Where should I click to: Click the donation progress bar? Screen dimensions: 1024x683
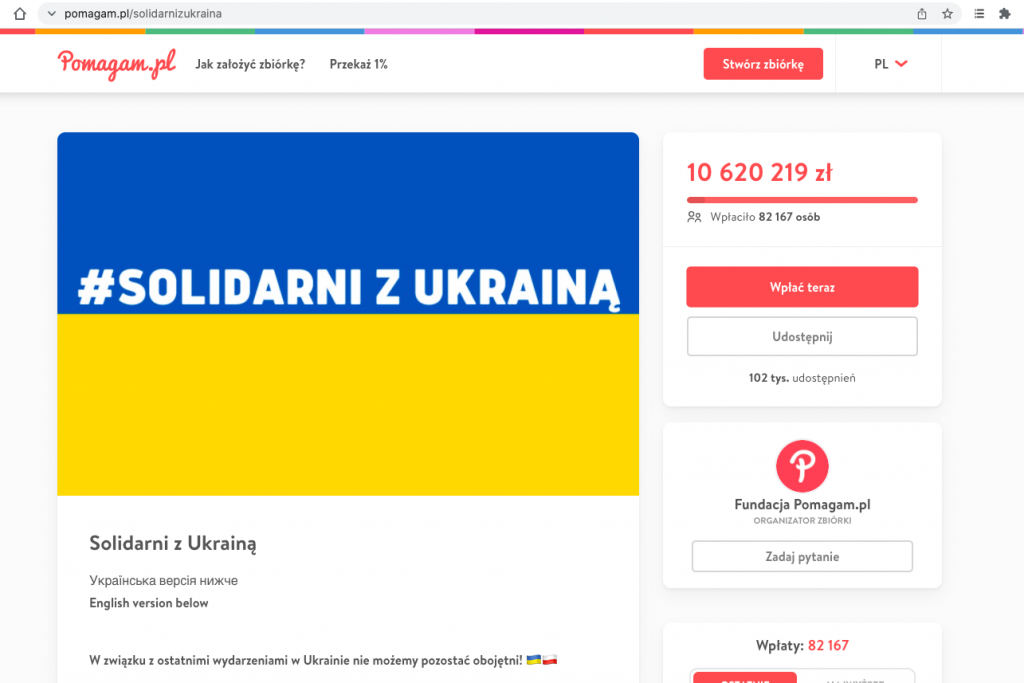pyautogui.click(x=802, y=200)
